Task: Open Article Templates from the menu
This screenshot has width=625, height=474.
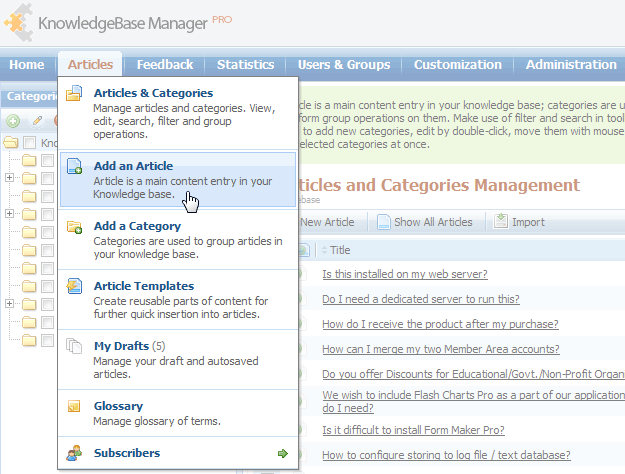Action: (178, 299)
